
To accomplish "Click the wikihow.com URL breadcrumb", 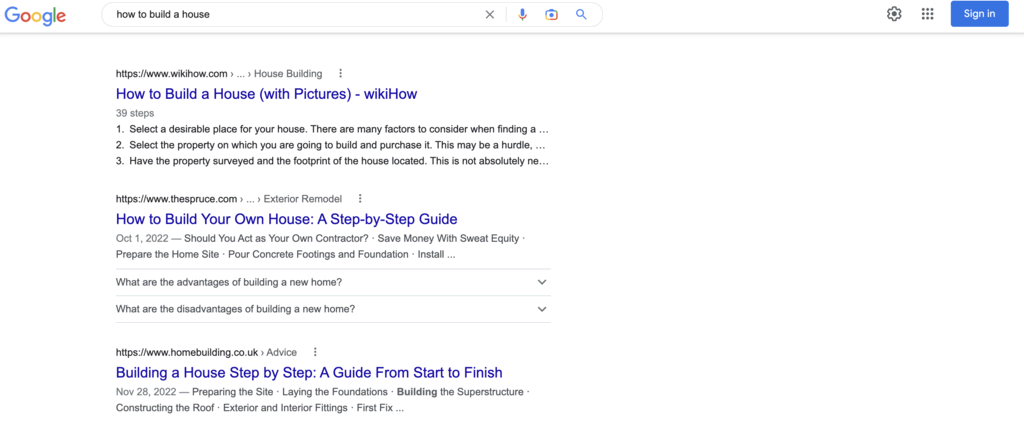I will (172, 73).
